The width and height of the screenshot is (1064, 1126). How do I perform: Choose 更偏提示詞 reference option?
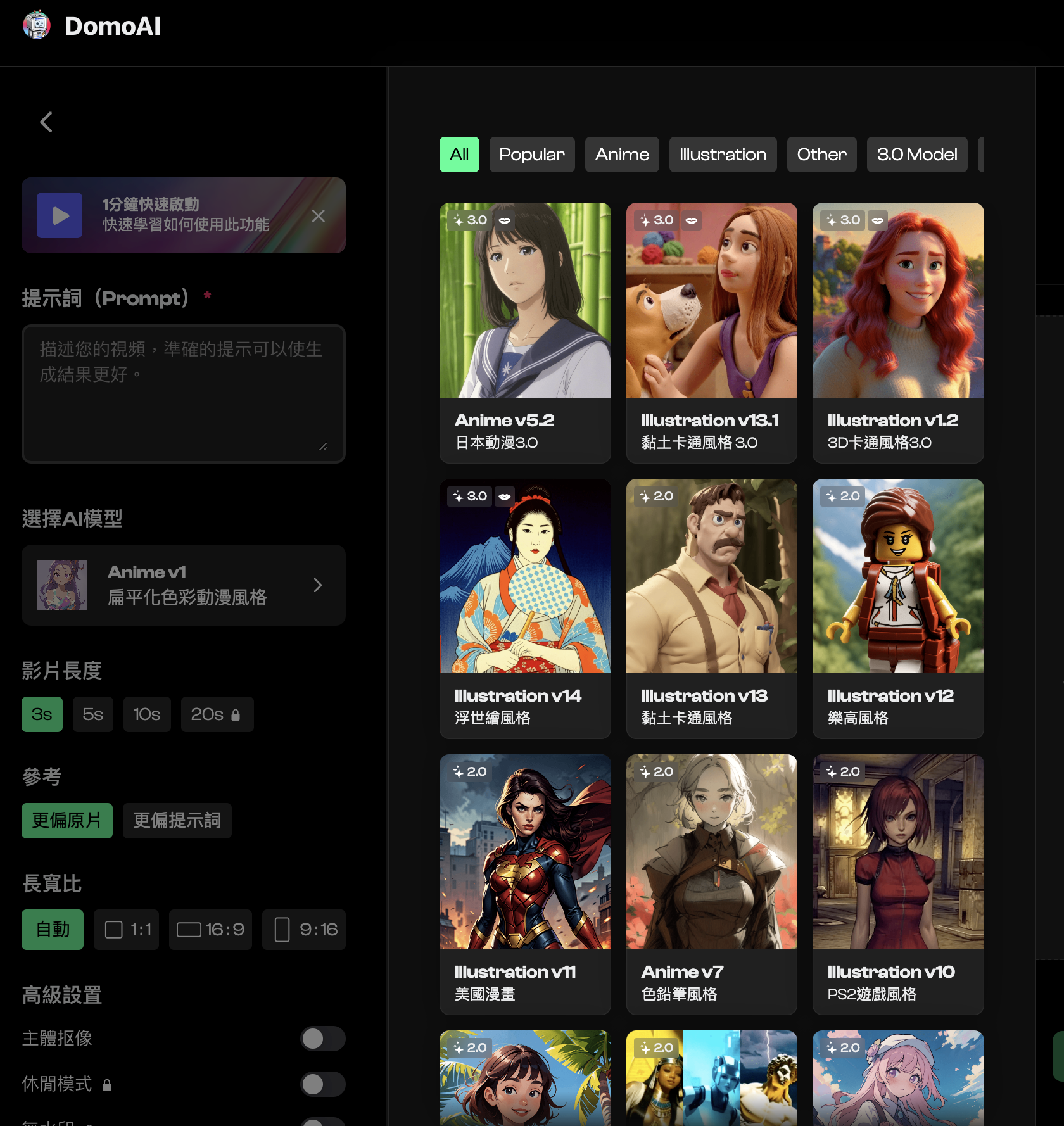[x=177, y=821]
